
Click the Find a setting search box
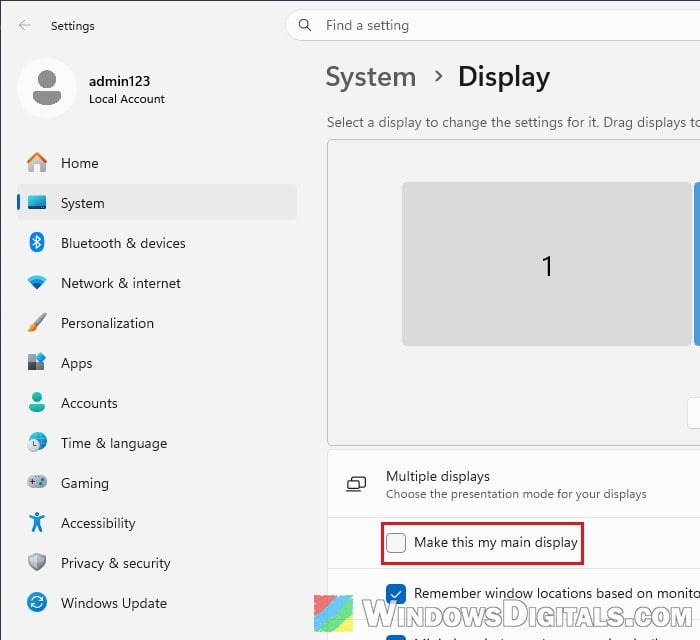click(493, 25)
